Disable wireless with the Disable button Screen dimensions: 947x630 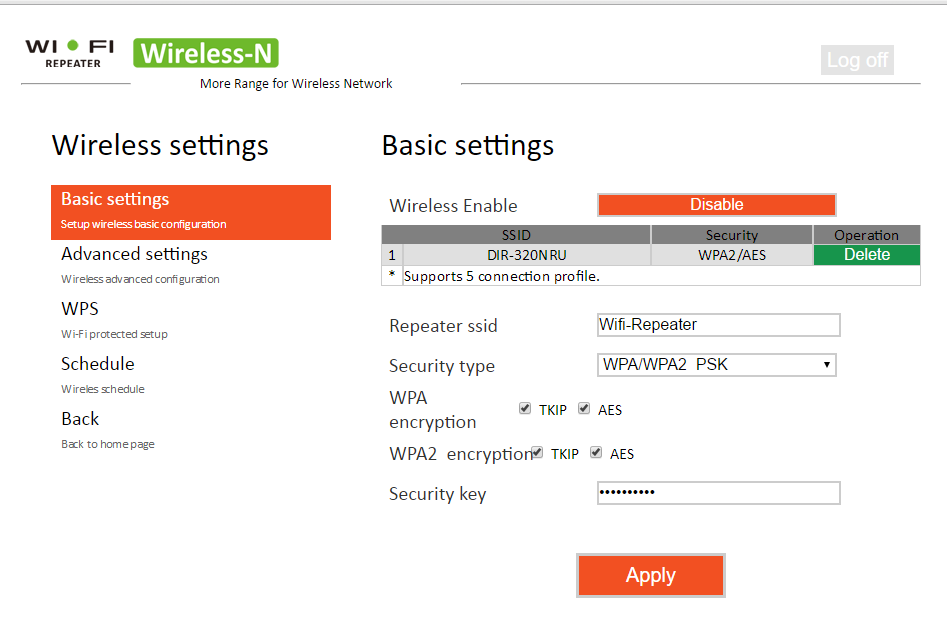point(716,205)
